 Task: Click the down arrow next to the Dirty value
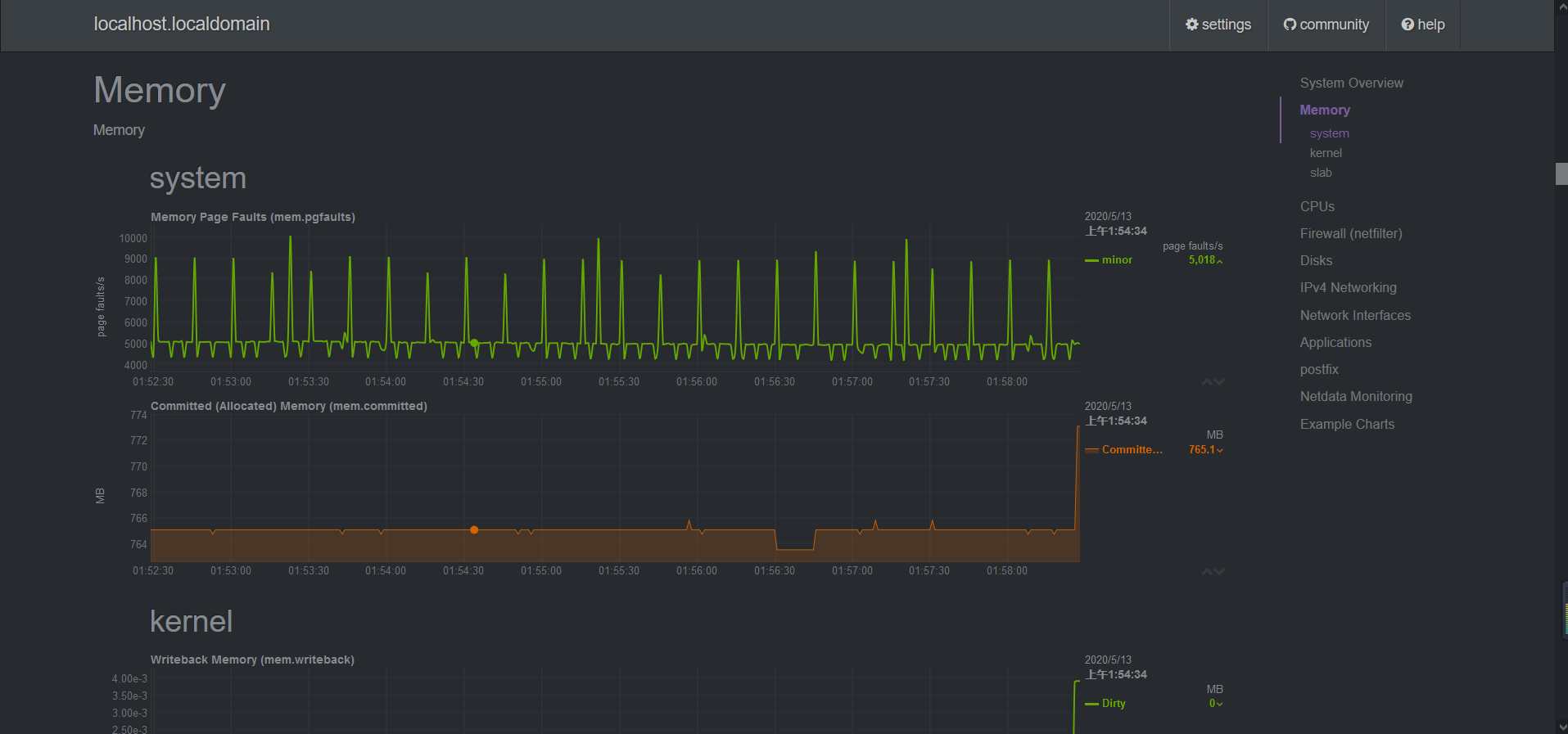pos(1220,705)
